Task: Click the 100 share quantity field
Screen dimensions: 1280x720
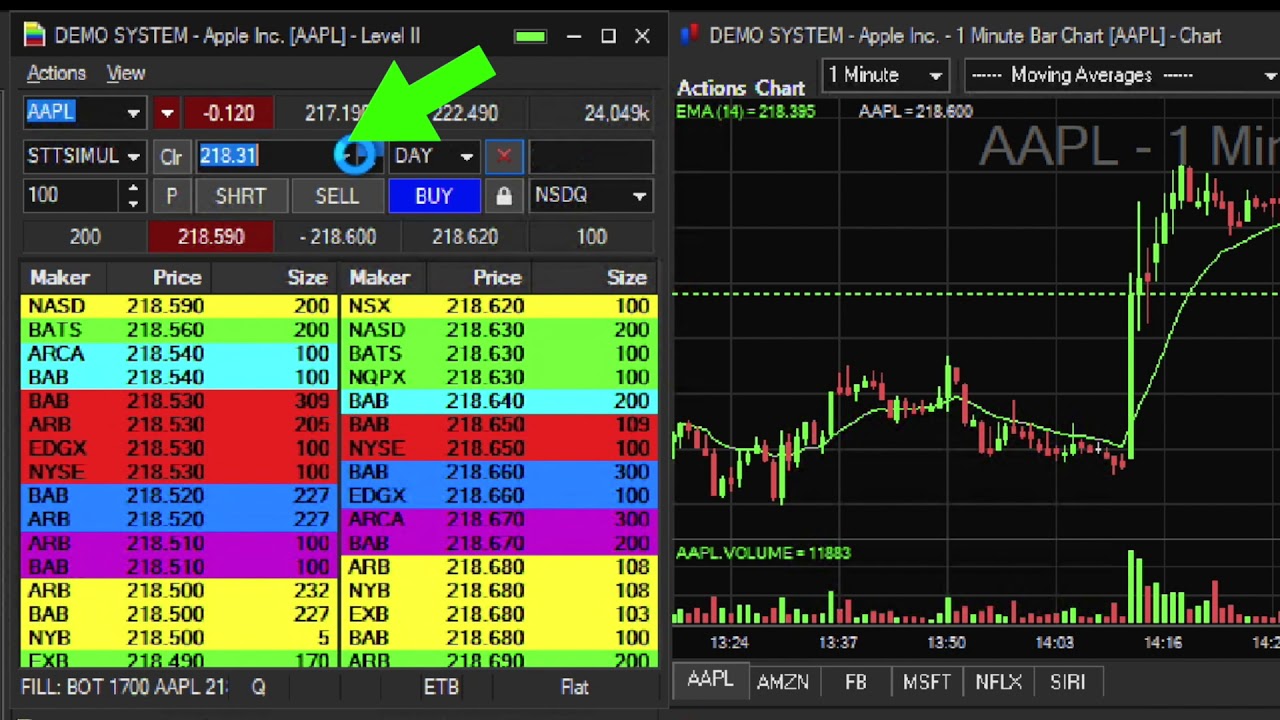Action: (x=72, y=196)
